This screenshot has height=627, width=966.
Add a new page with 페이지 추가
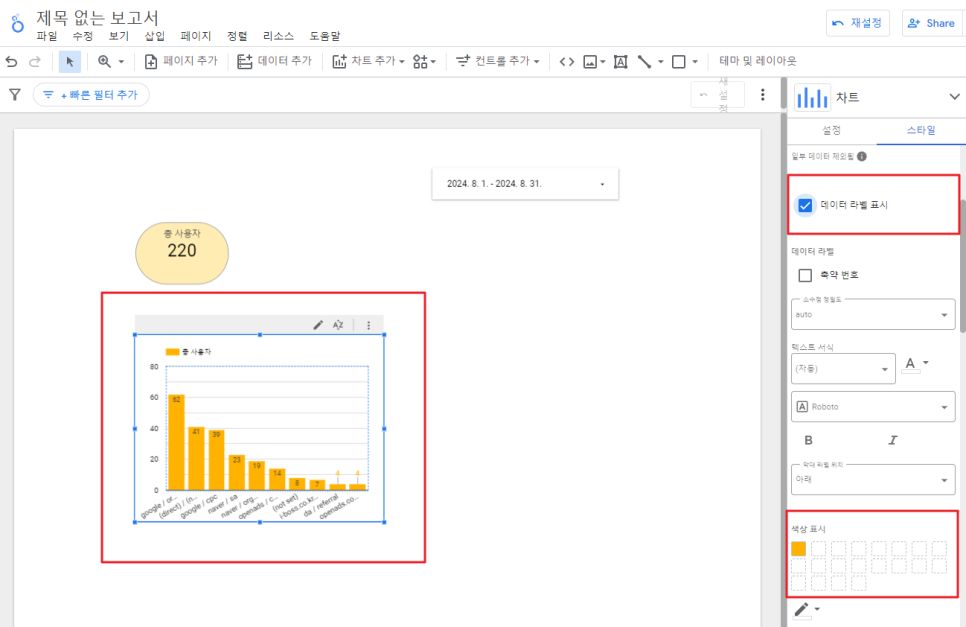tap(181, 62)
